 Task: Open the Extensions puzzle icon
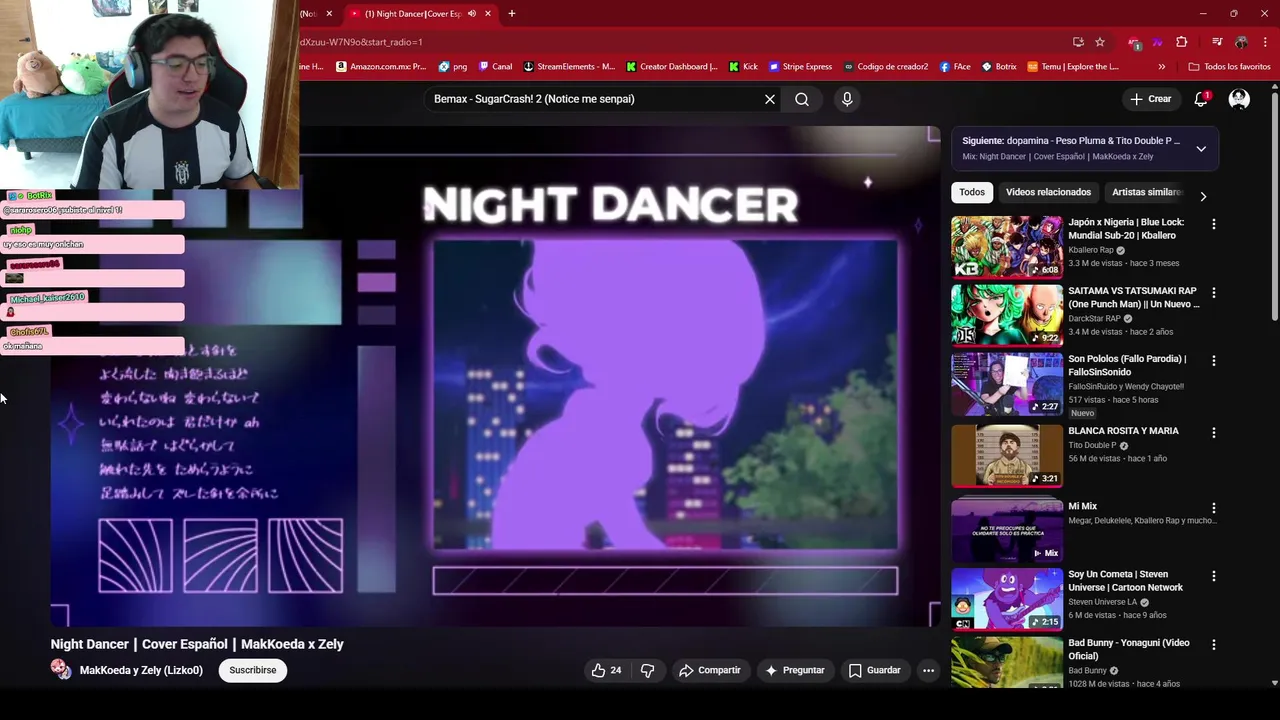[x=1181, y=42]
